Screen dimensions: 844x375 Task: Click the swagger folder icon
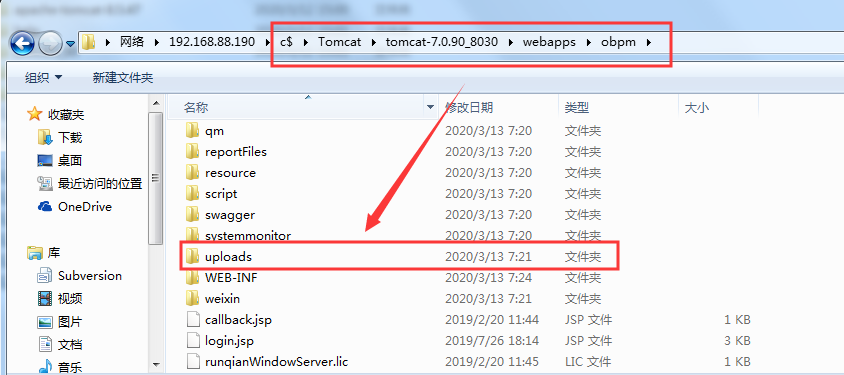click(193, 214)
